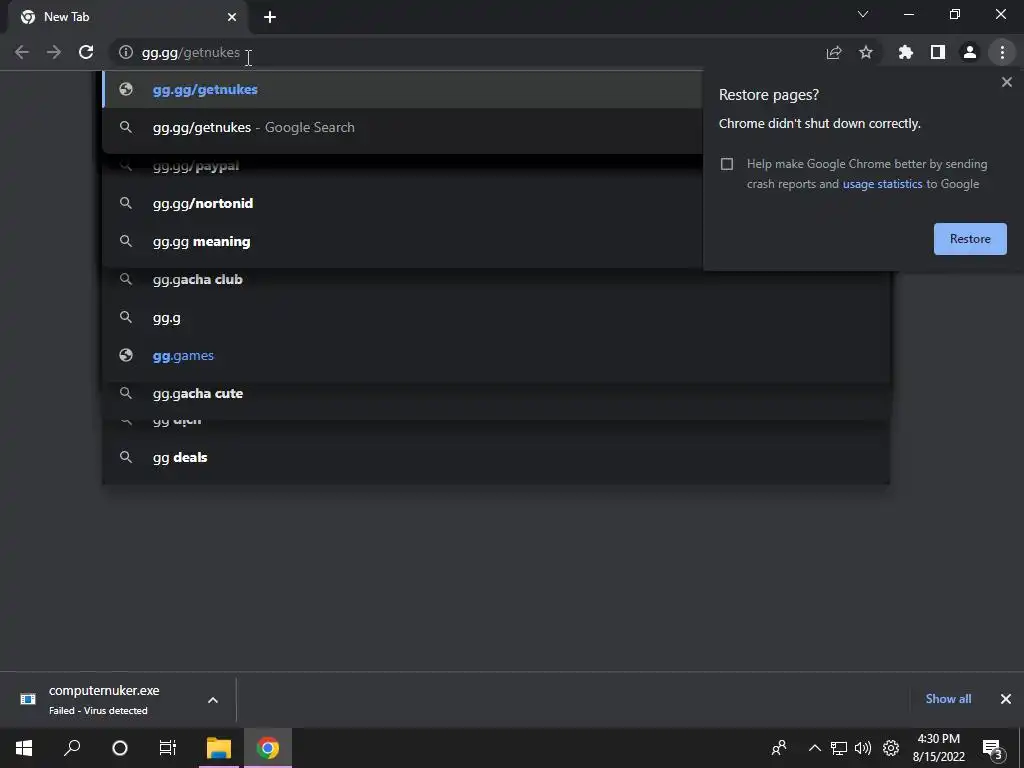This screenshot has height=768, width=1024.
Task: Open the Windows Start menu
Action: tap(24, 748)
